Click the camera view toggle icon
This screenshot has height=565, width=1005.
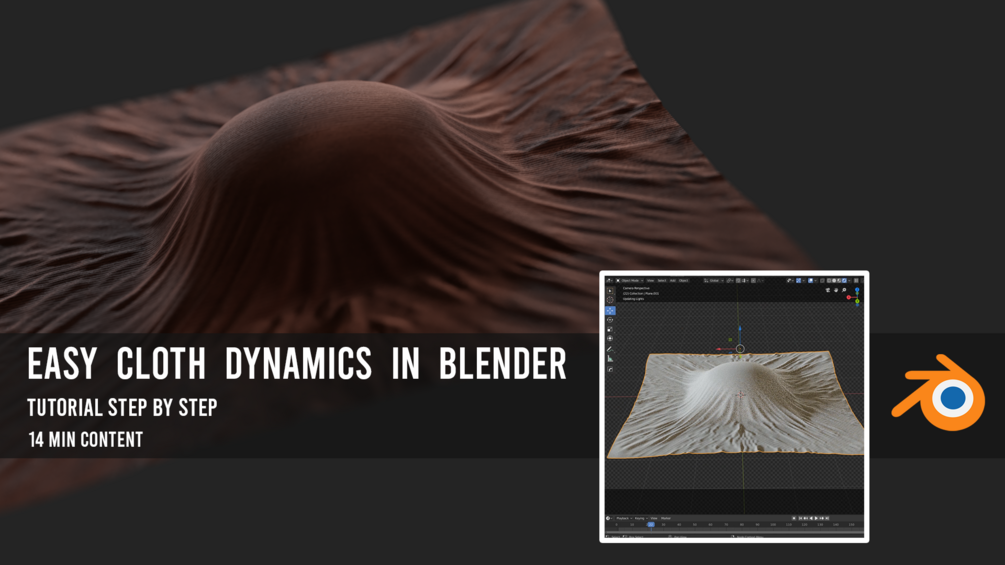(828, 290)
